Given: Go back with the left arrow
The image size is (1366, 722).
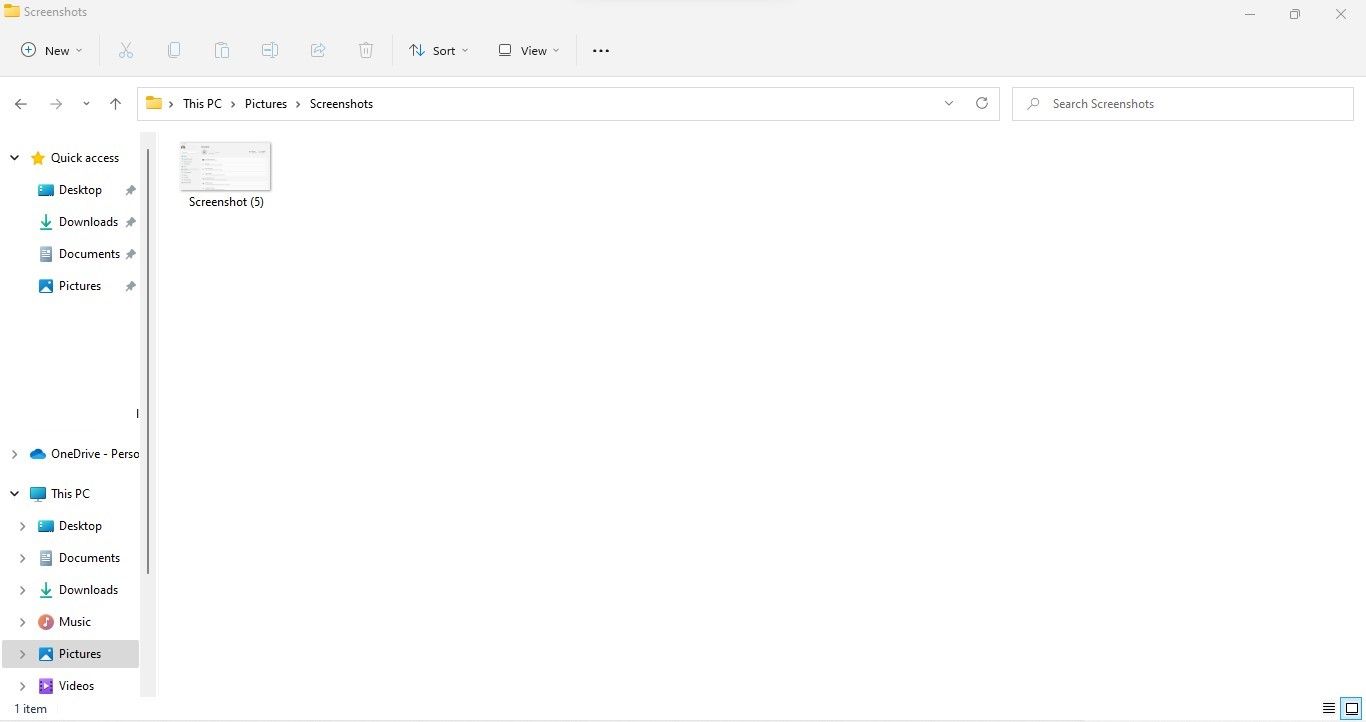Looking at the screenshot, I should [x=21, y=104].
